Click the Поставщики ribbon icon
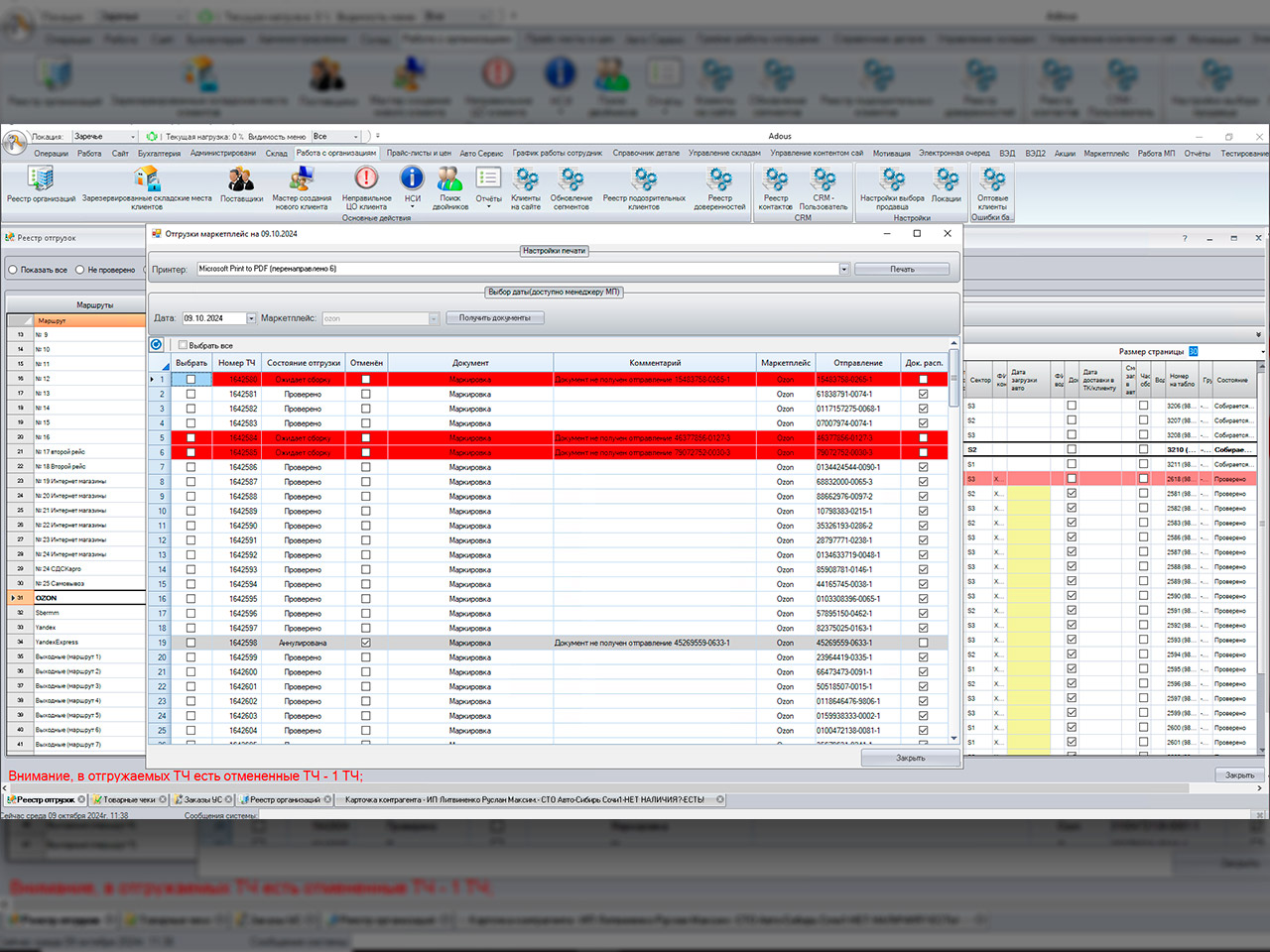Viewport: 1270px width, 952px height. tap(241, 184)
